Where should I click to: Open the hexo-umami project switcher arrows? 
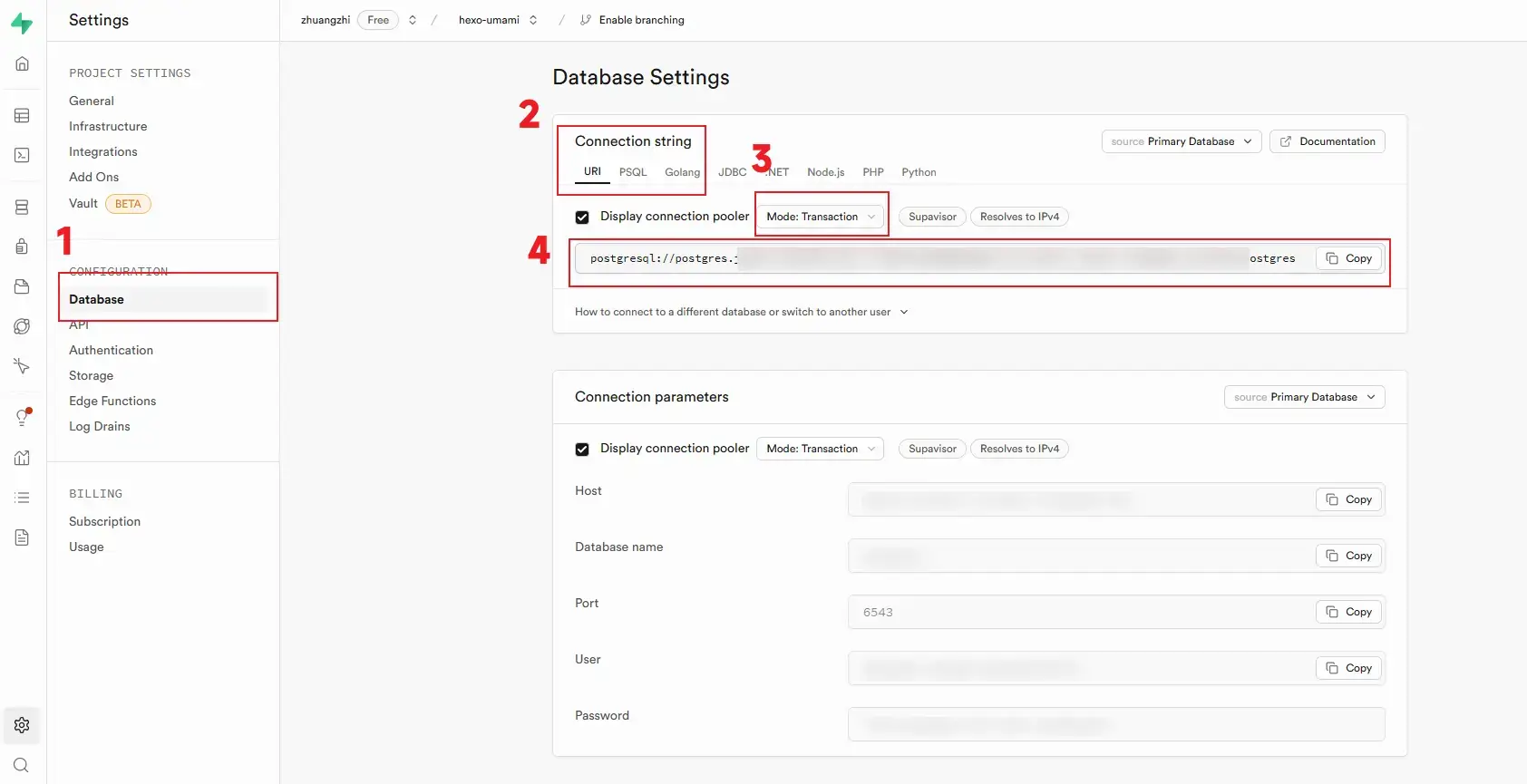533,20
